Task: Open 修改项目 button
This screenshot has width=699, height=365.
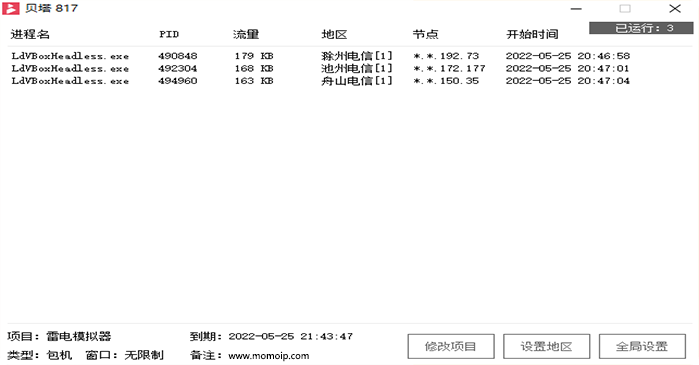Action: [x=451, y=346]
